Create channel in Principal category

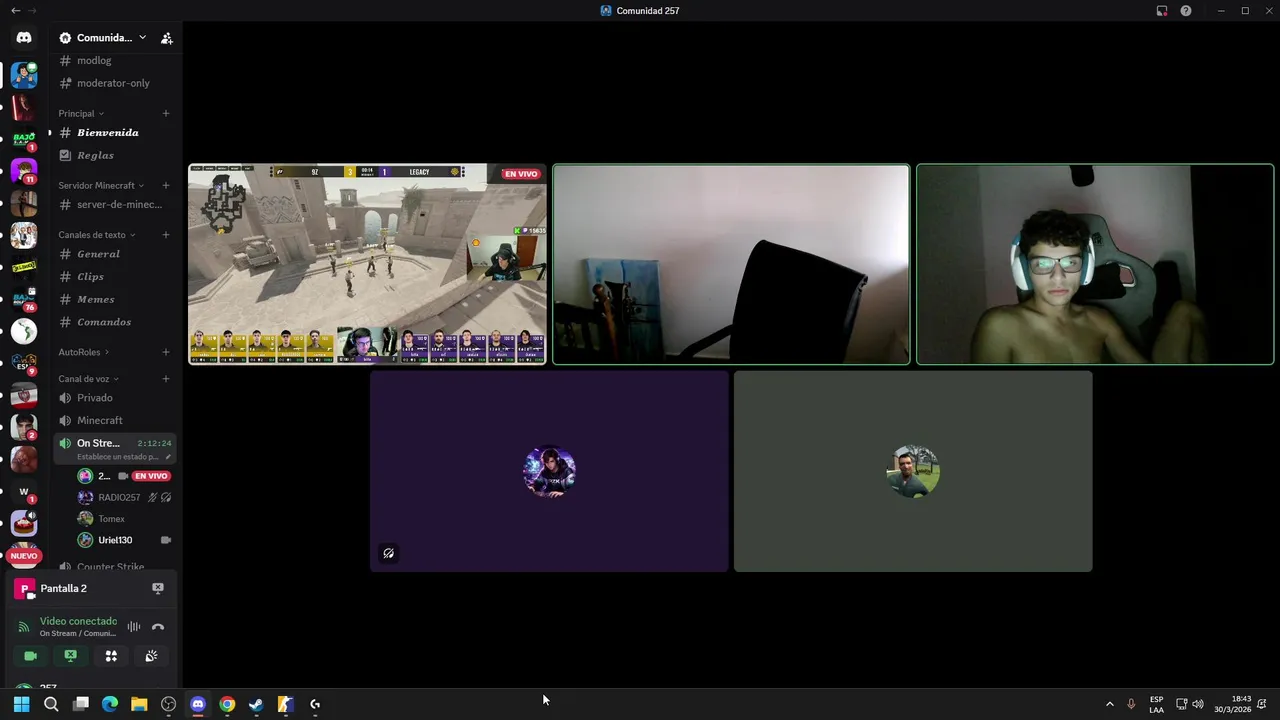(166, 113)
